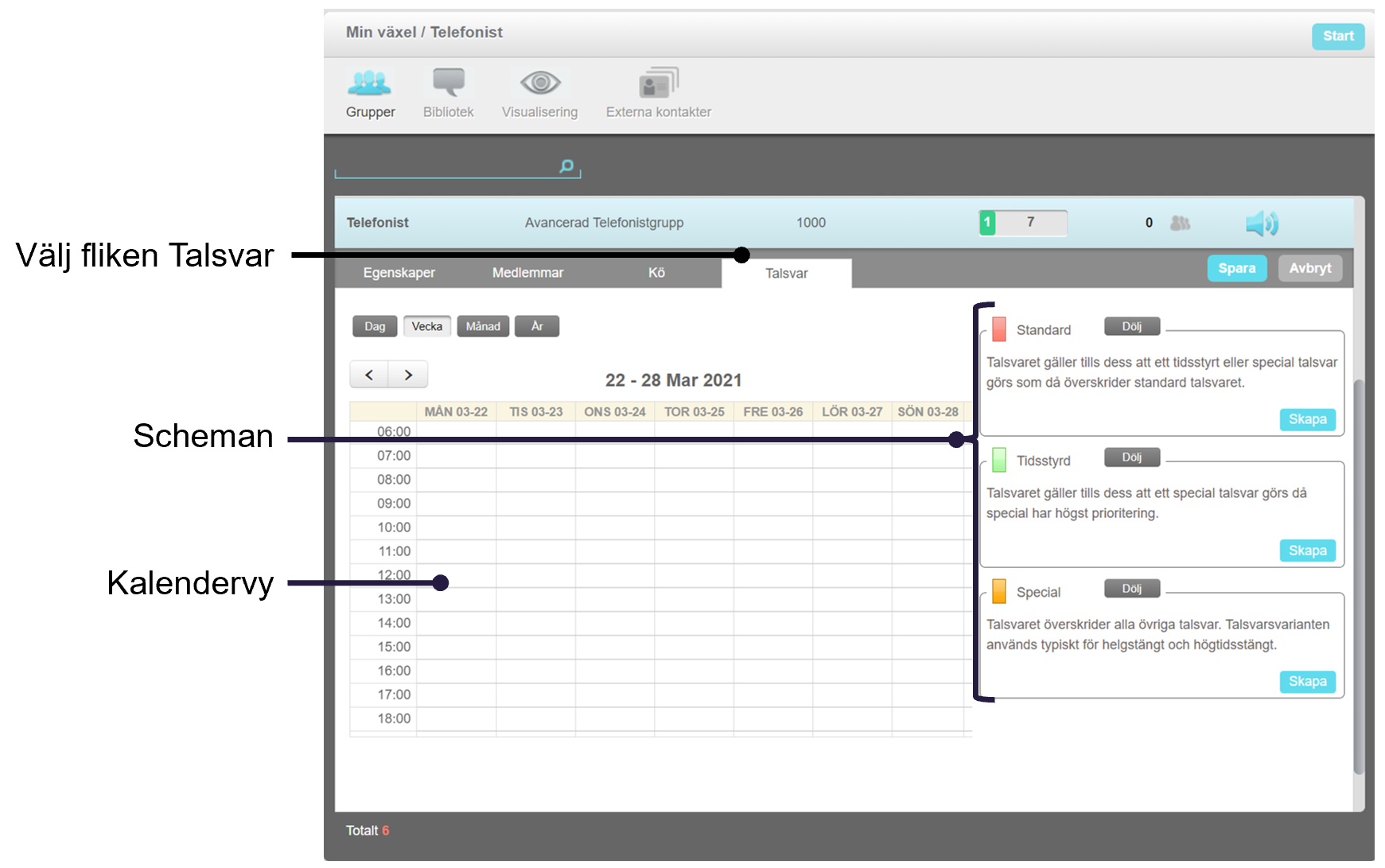
Task: Hide the Special schedule with Dölj
Action: [1132, 589]
